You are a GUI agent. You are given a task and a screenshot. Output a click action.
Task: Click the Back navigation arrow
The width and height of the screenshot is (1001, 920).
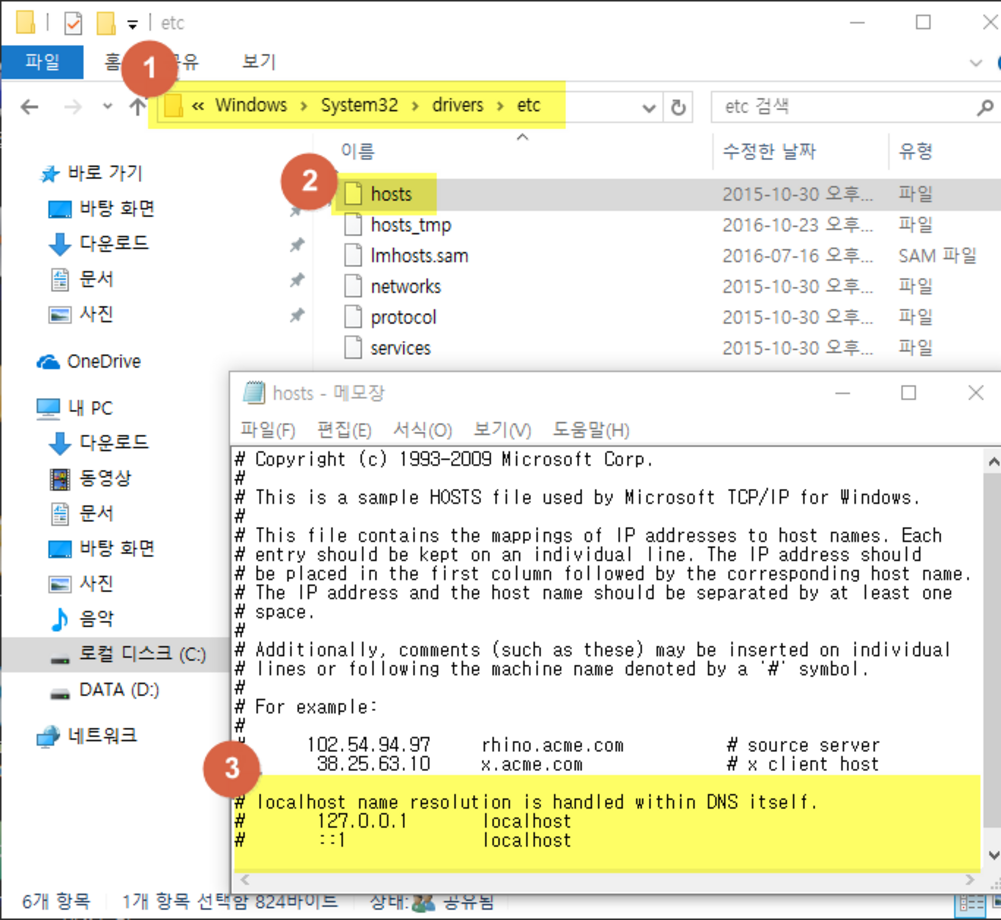(30, 107)
